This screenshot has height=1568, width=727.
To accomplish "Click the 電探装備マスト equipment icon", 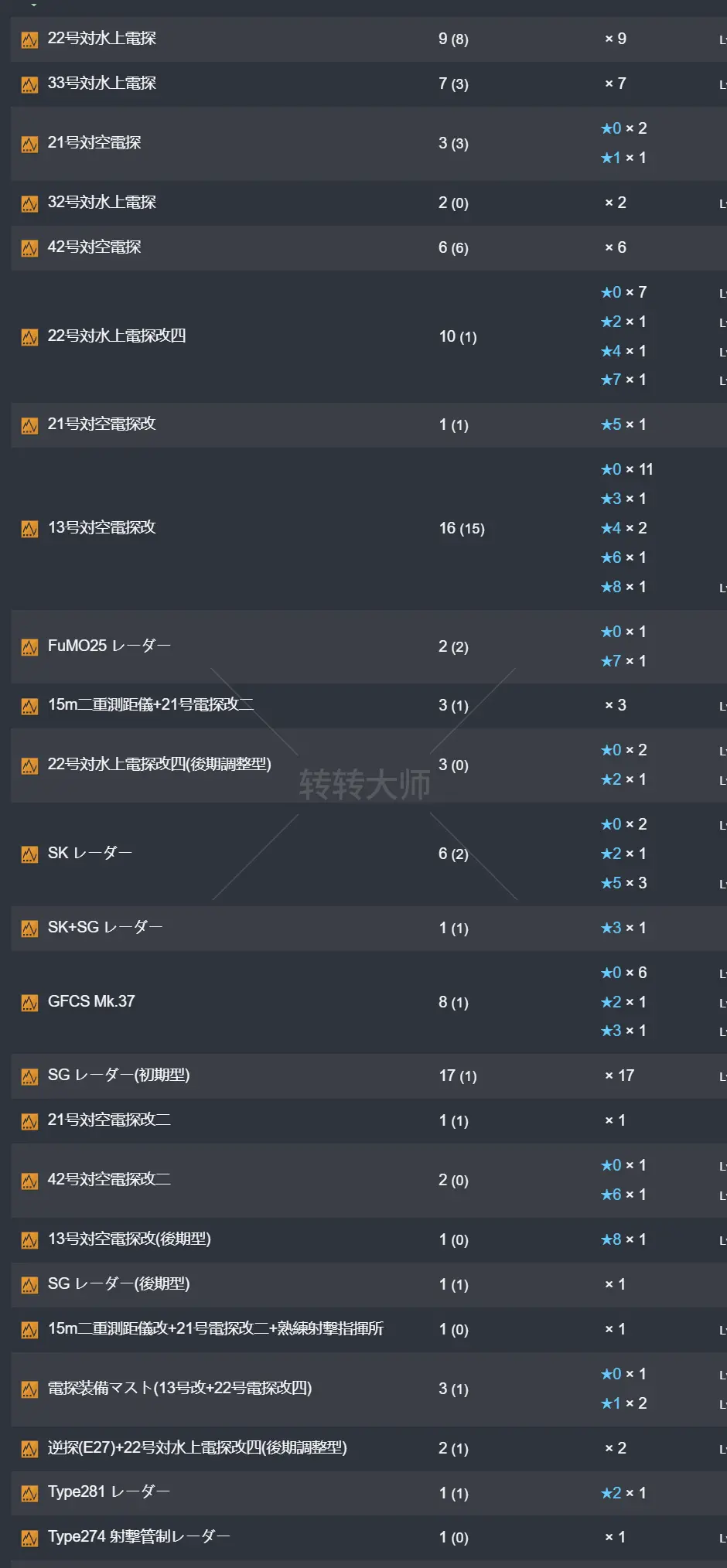I will point(30,1389).
